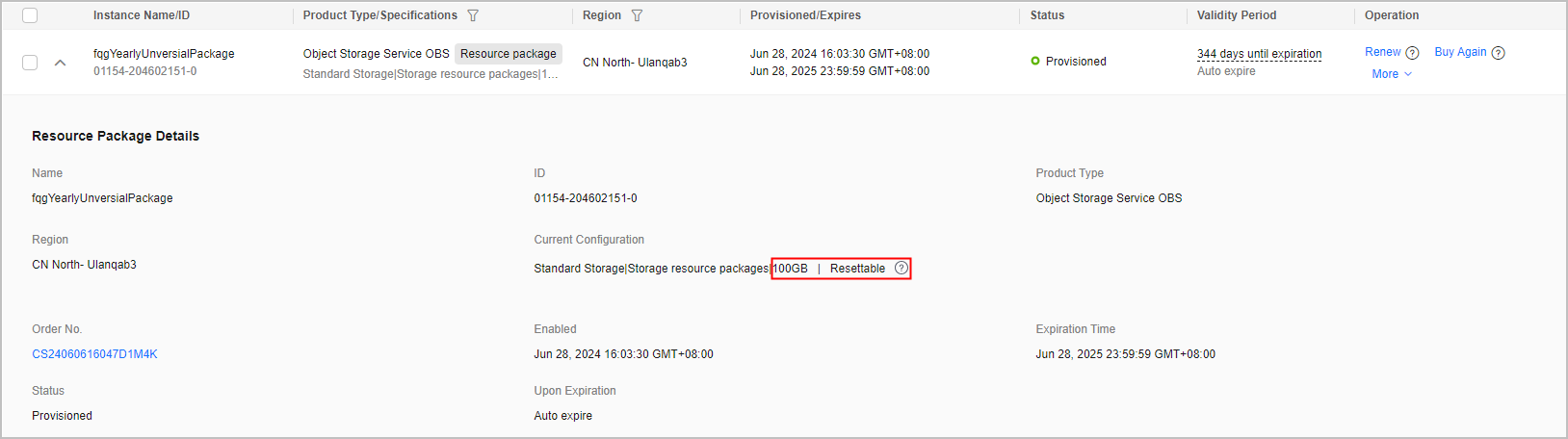Viewport: 1568px width, 439px height.
Task: Open the Region column filter icon
Action: 637,15
